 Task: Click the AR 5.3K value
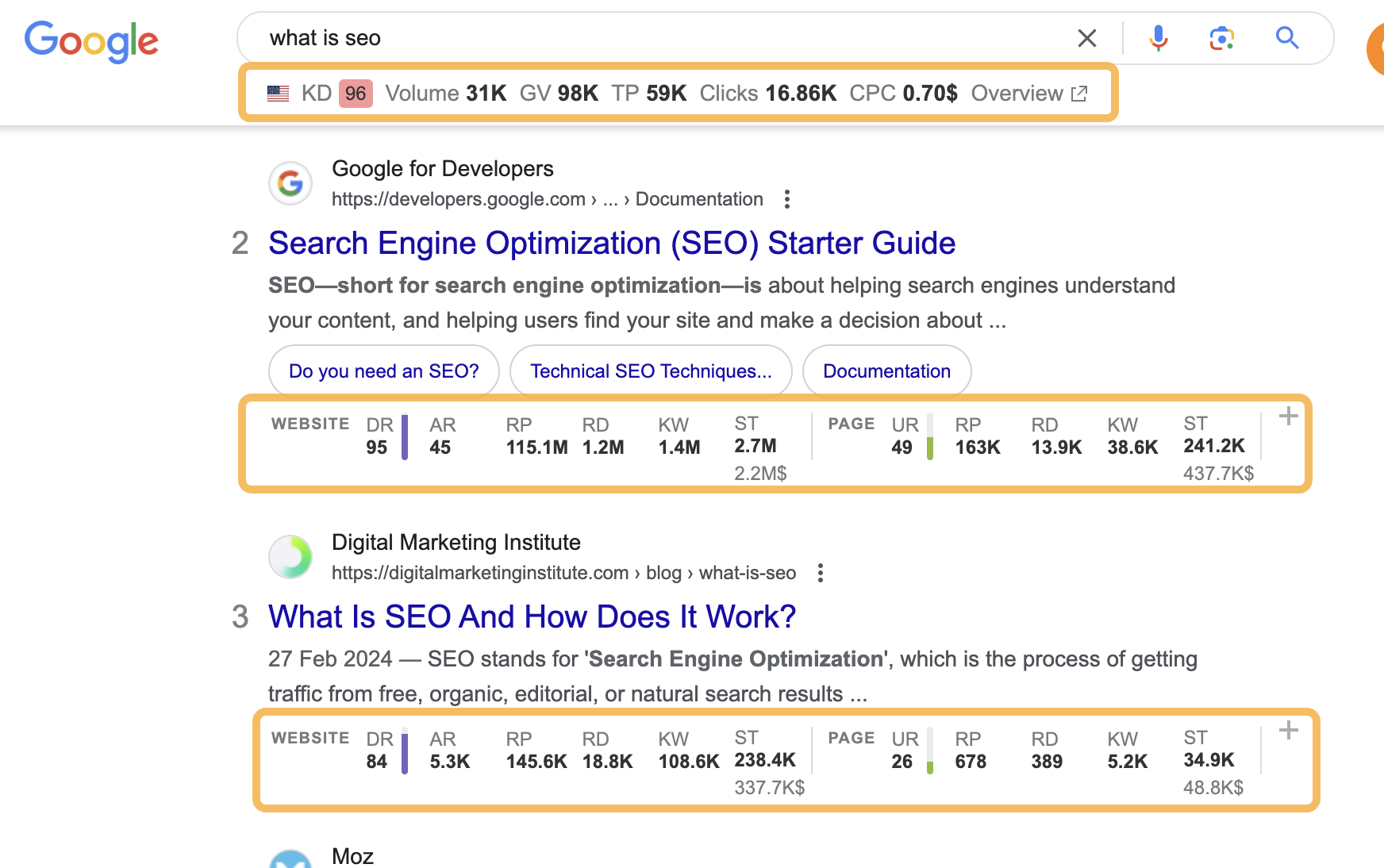[450, 762]
